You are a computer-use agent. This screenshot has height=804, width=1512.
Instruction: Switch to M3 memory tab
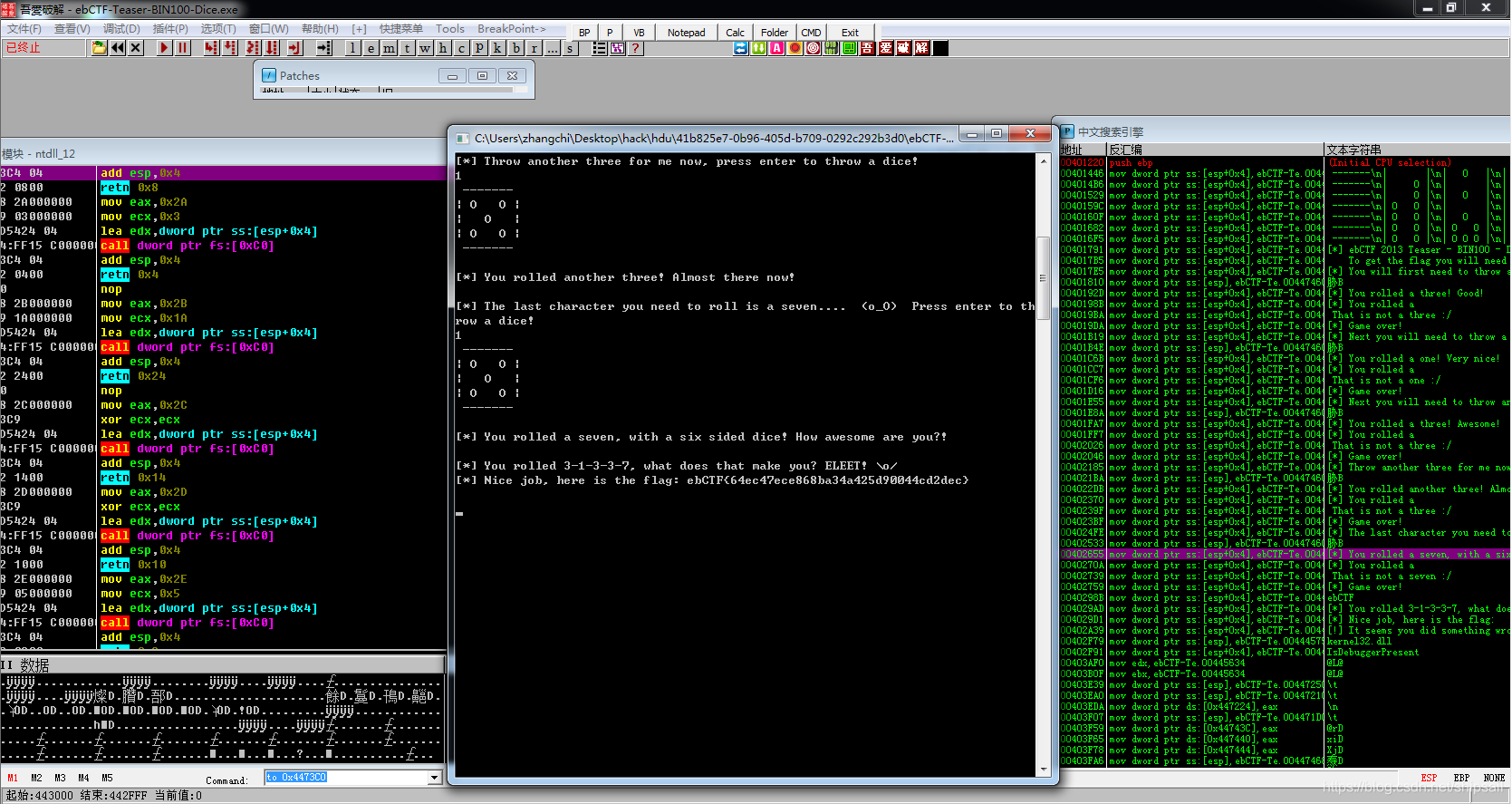60,778
